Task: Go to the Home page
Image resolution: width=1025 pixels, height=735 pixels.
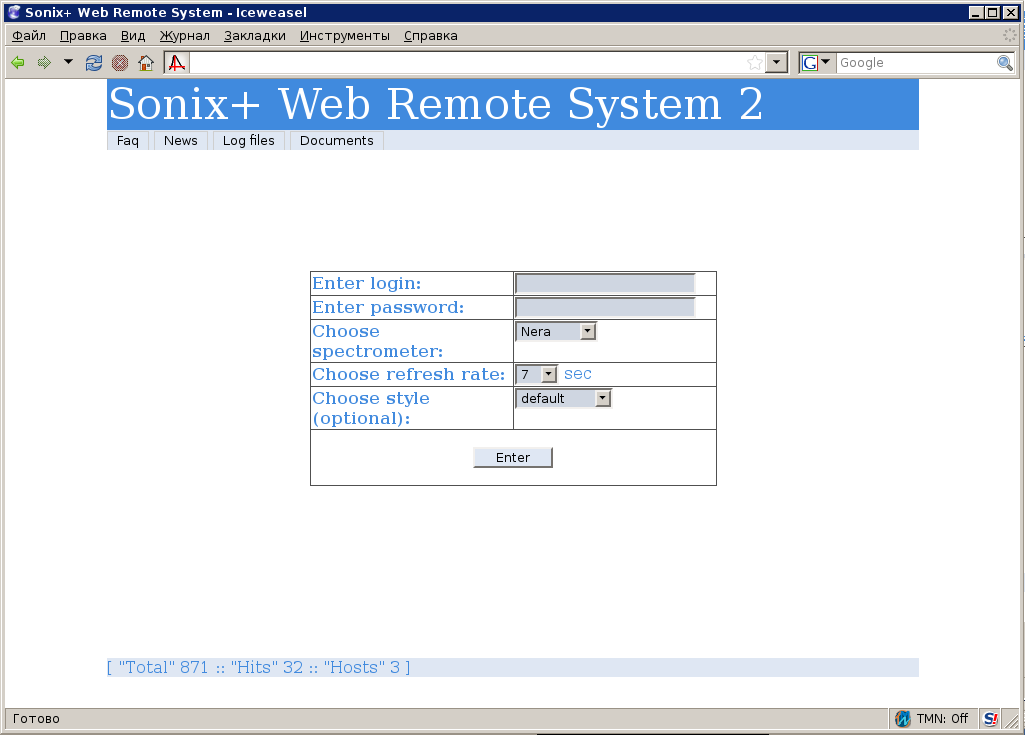Action: (x=146, y=63)
